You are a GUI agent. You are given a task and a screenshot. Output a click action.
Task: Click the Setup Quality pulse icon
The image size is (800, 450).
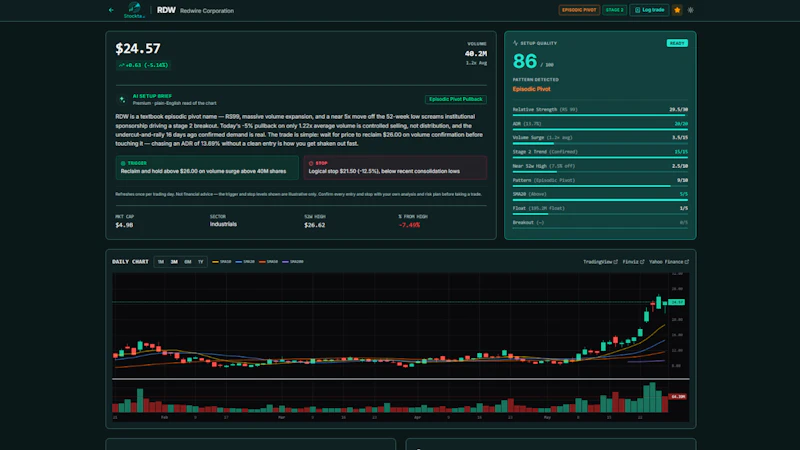515,43
